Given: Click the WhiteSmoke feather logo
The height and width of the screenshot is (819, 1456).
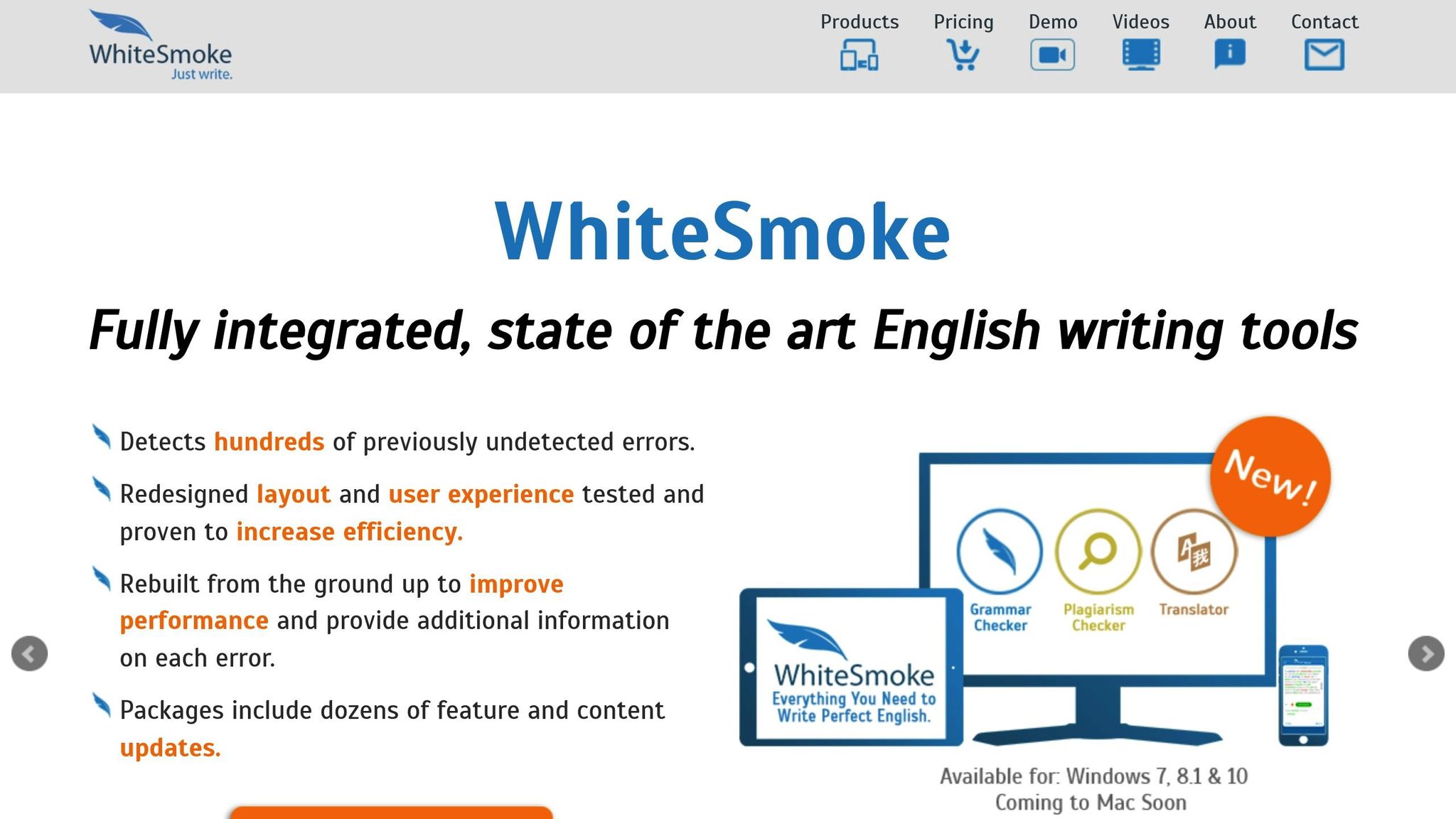Looking at the screenshot, I should 122,27.
